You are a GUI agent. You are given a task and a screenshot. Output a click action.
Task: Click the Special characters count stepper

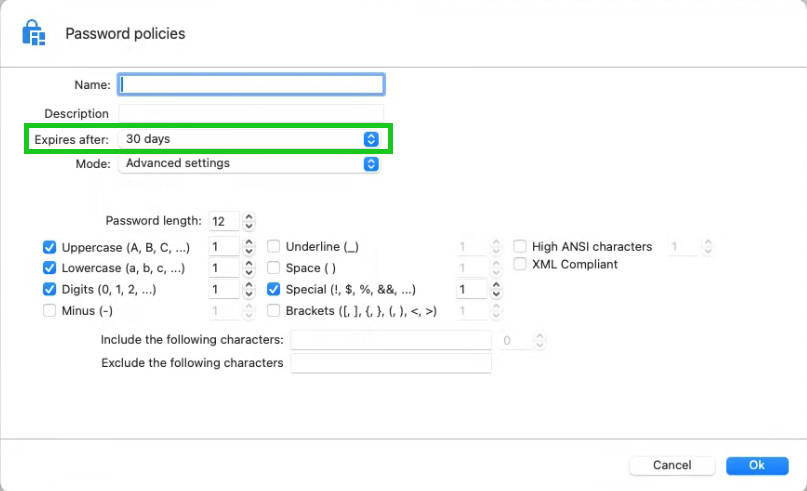(x=494, y=289)
